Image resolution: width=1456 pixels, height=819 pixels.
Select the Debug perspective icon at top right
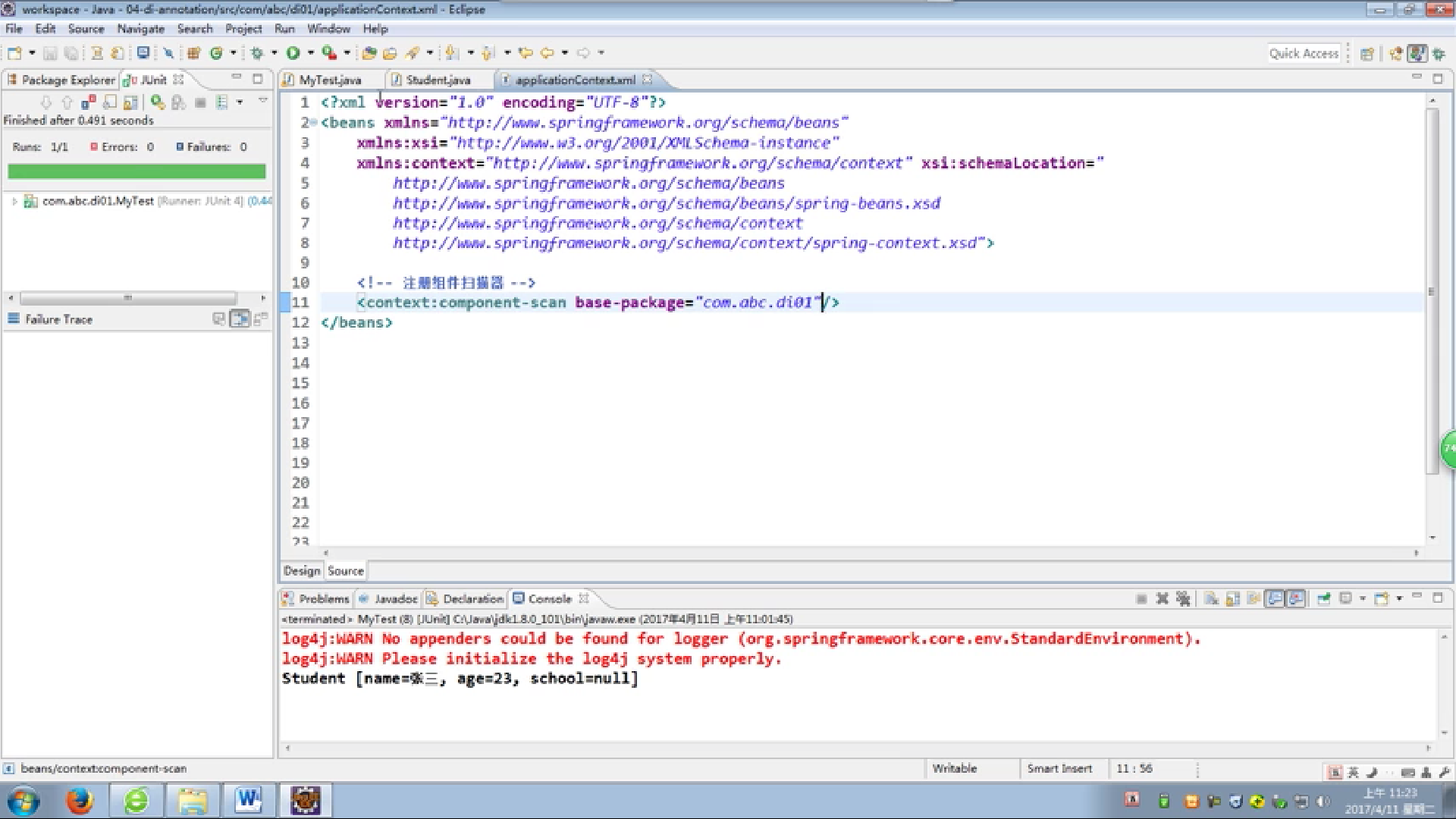(1438, 54)
